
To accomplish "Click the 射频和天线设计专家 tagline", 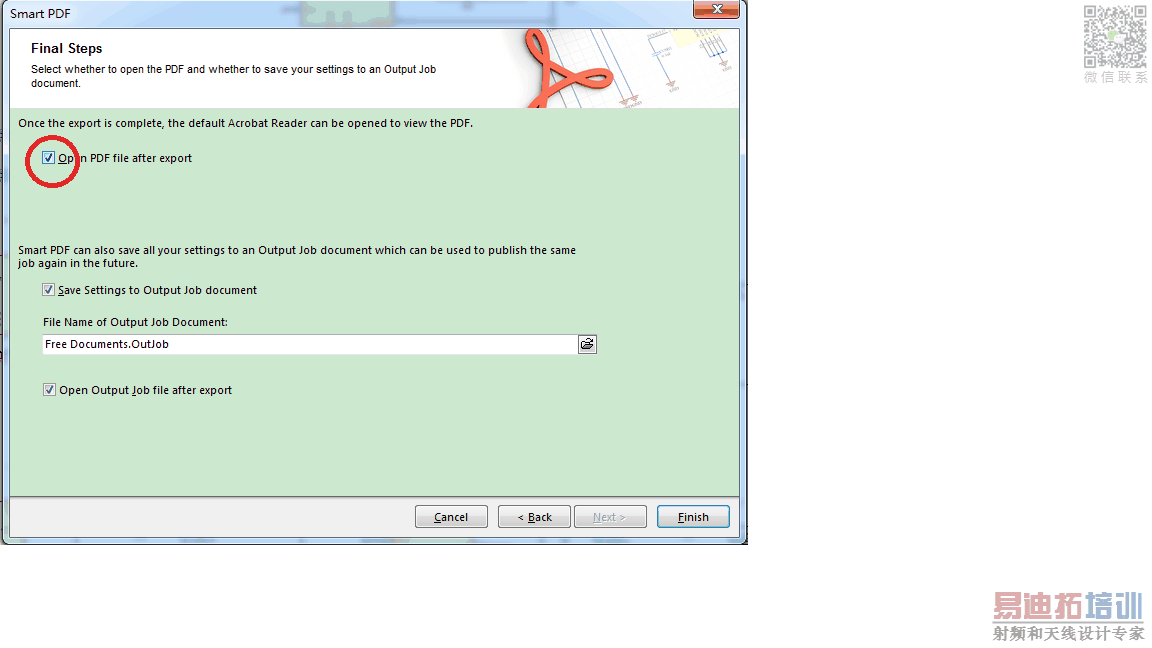I will (x=1068, y=633).
